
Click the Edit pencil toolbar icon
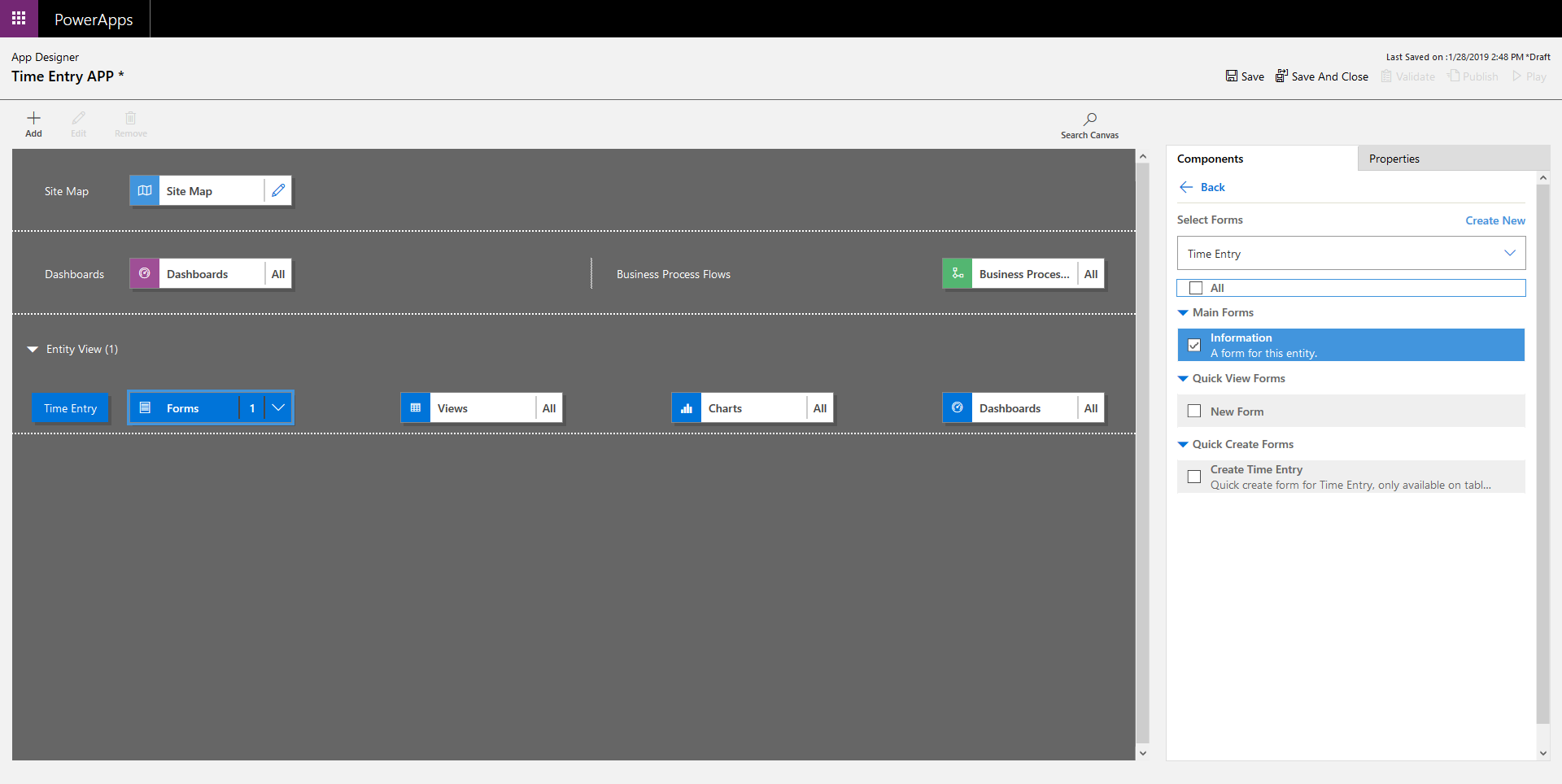coord(78,118)
